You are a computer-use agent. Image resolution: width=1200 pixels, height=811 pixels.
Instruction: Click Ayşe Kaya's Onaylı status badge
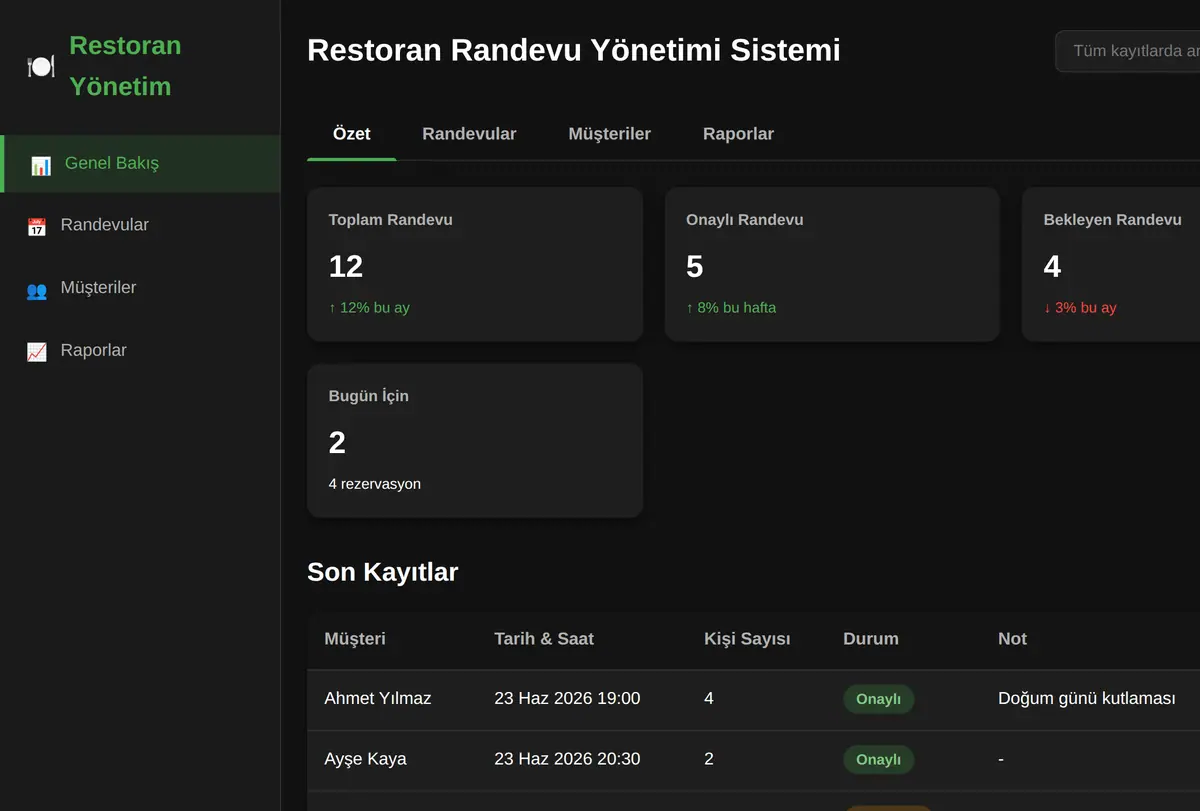(878, 760)
